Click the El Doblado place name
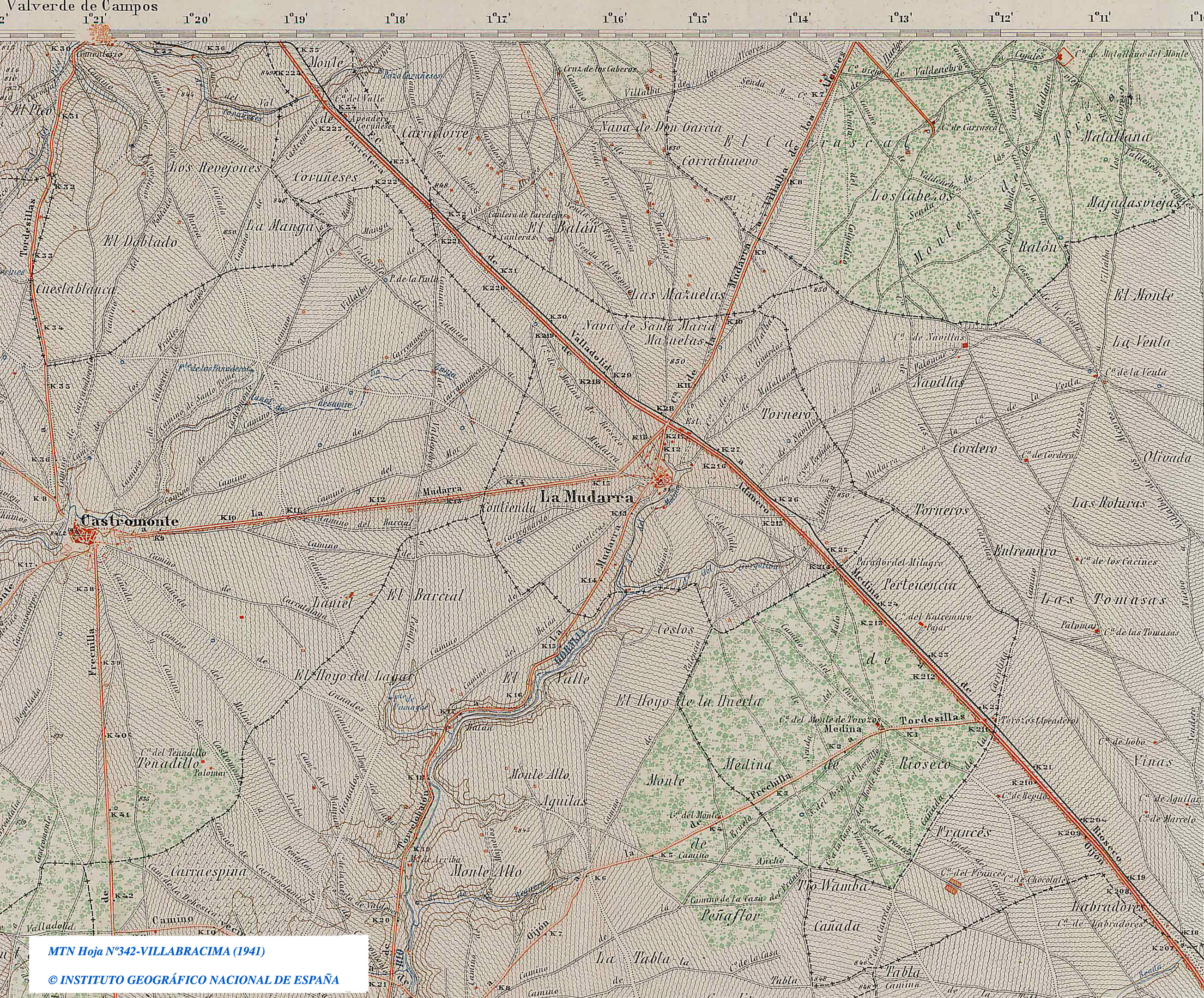Image resolution: width=1204 pixels, height=998 pixels. 140,242
